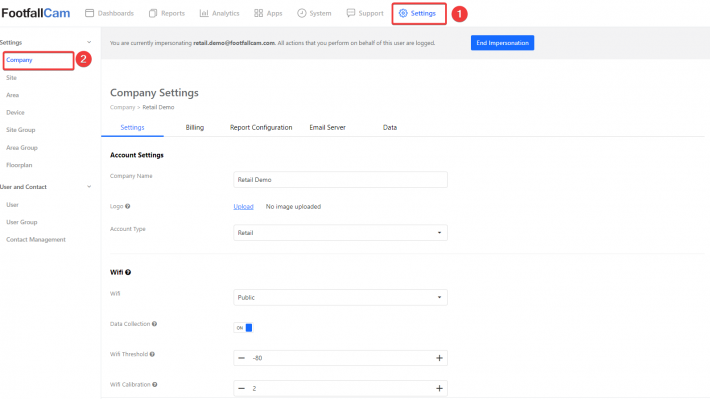Open the Apps grid icon

point(259,13)
